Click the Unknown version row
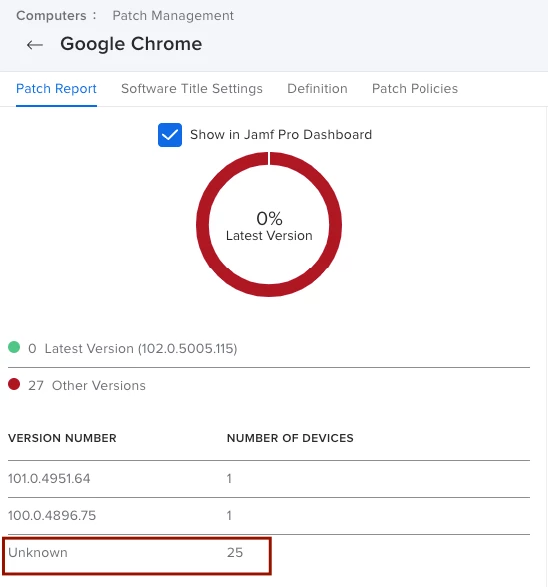Screen dimensions: 548x587 269,553
